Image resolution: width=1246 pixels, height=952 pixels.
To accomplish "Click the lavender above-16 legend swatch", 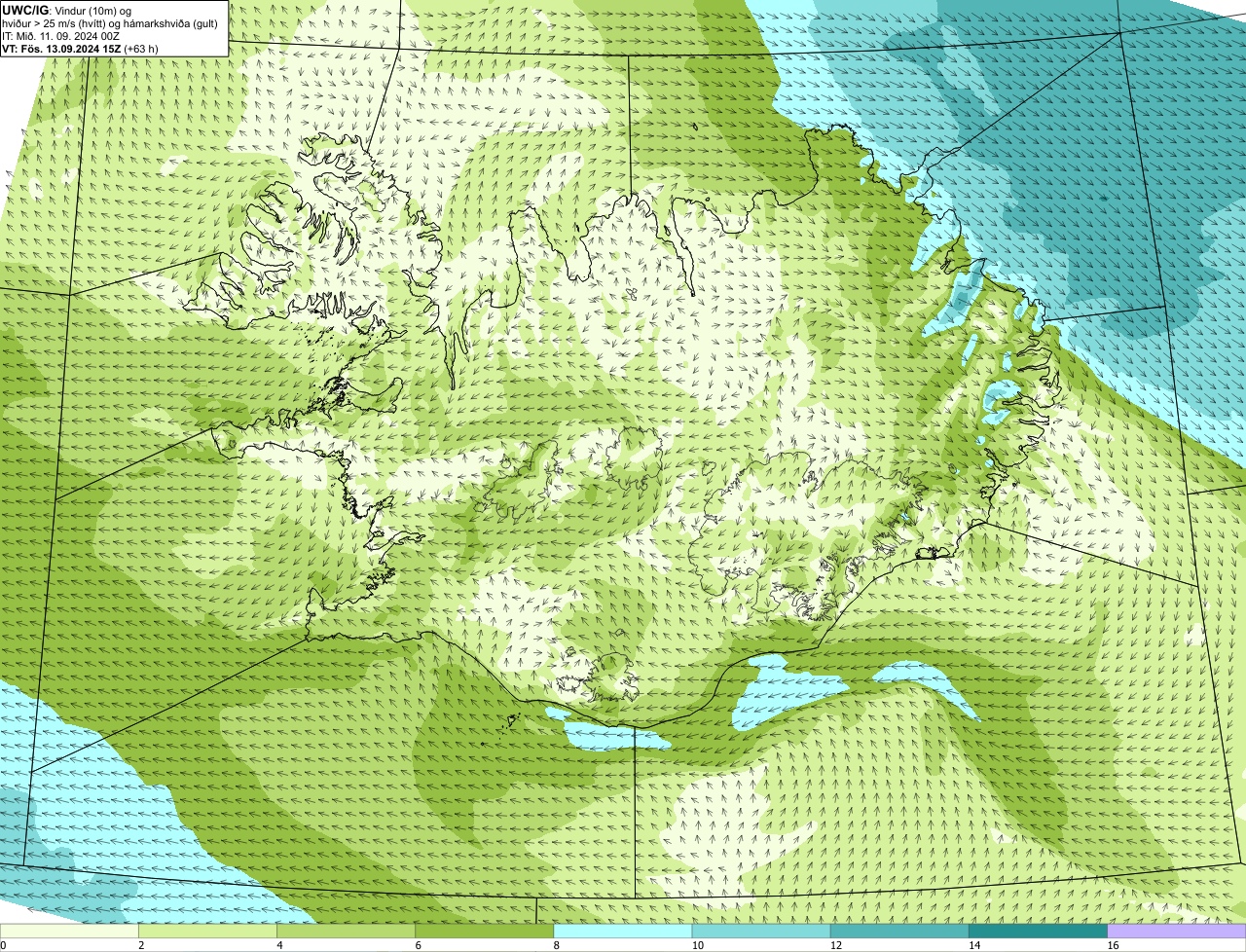I will pos(1177,931).
